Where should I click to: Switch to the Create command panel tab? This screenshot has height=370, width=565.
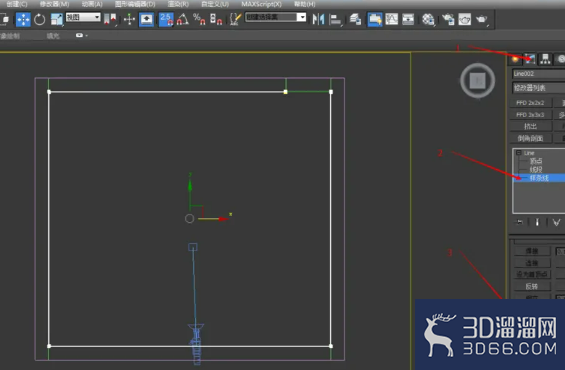coord(515,59)
